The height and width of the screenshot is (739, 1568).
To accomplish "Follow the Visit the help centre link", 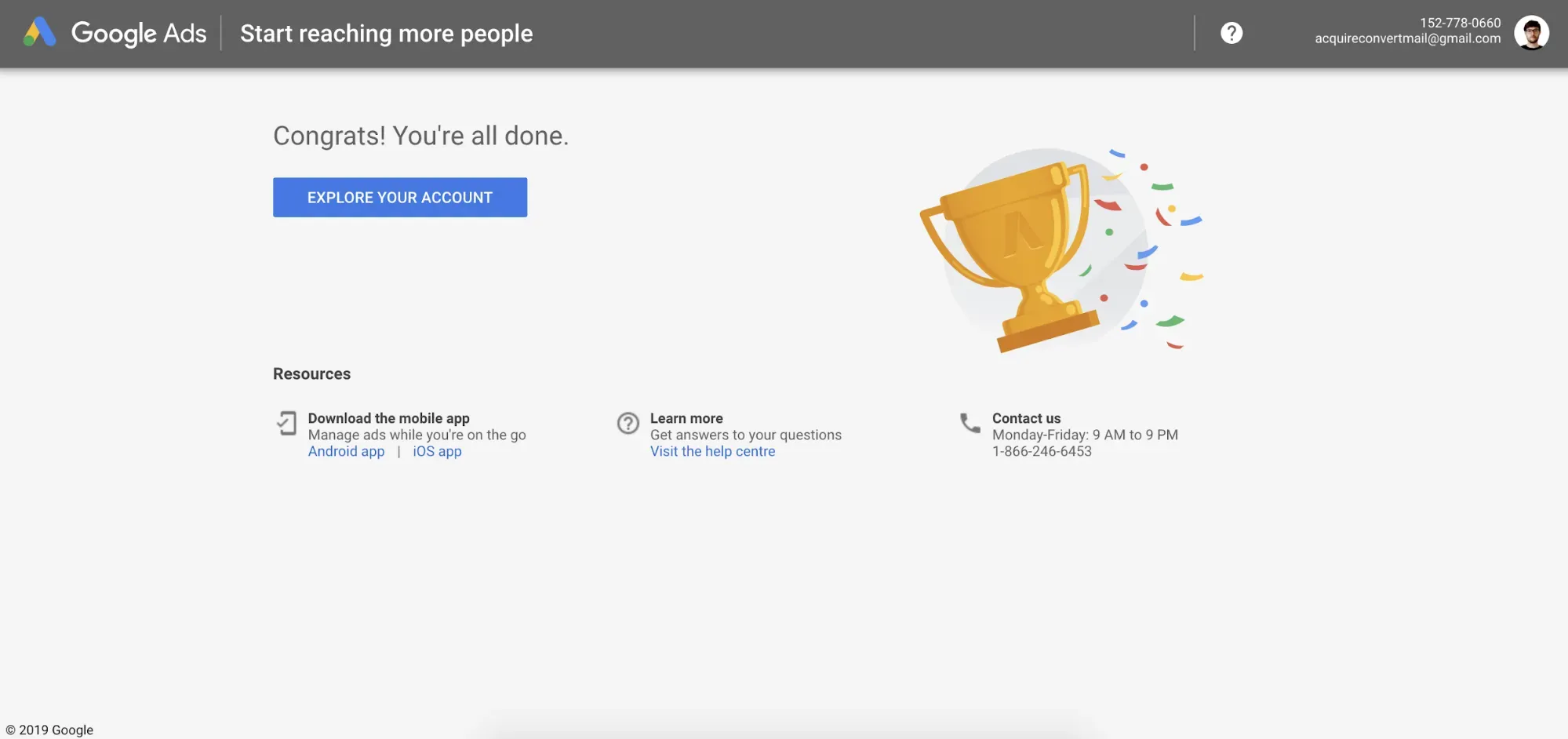I will [x=712, y=452].
